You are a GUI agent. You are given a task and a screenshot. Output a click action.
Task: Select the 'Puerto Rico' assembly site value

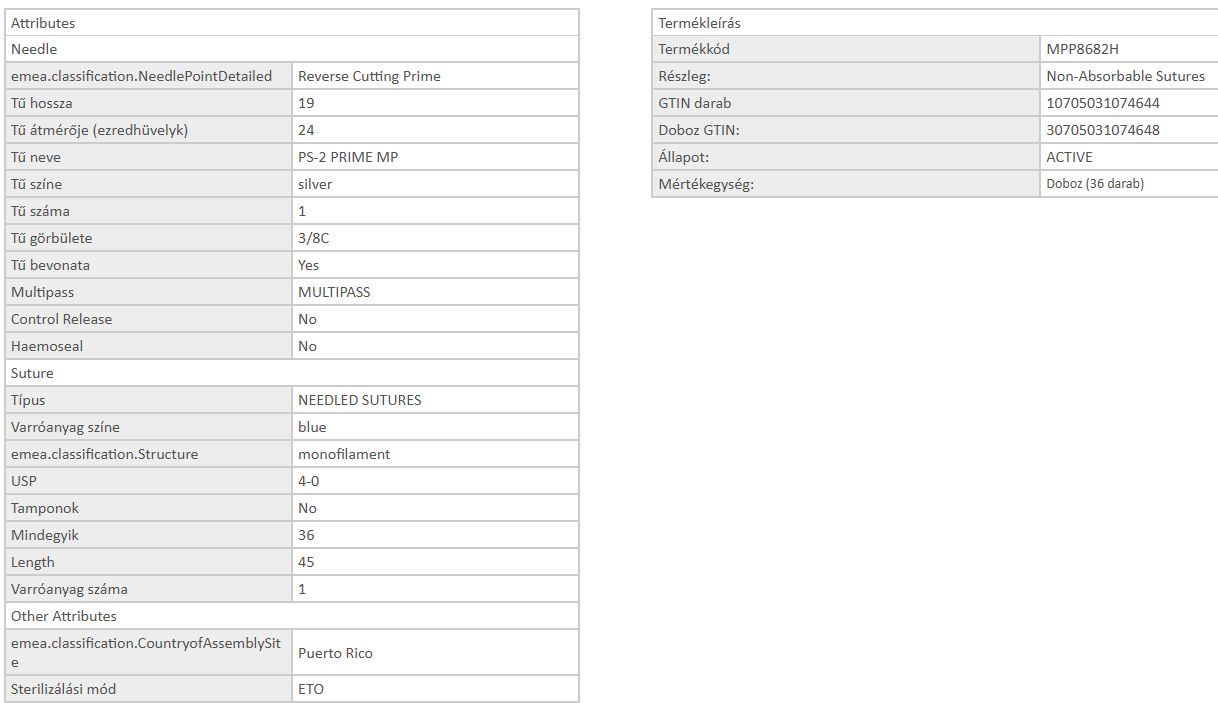pyautogui.click(x=335, y=653)
